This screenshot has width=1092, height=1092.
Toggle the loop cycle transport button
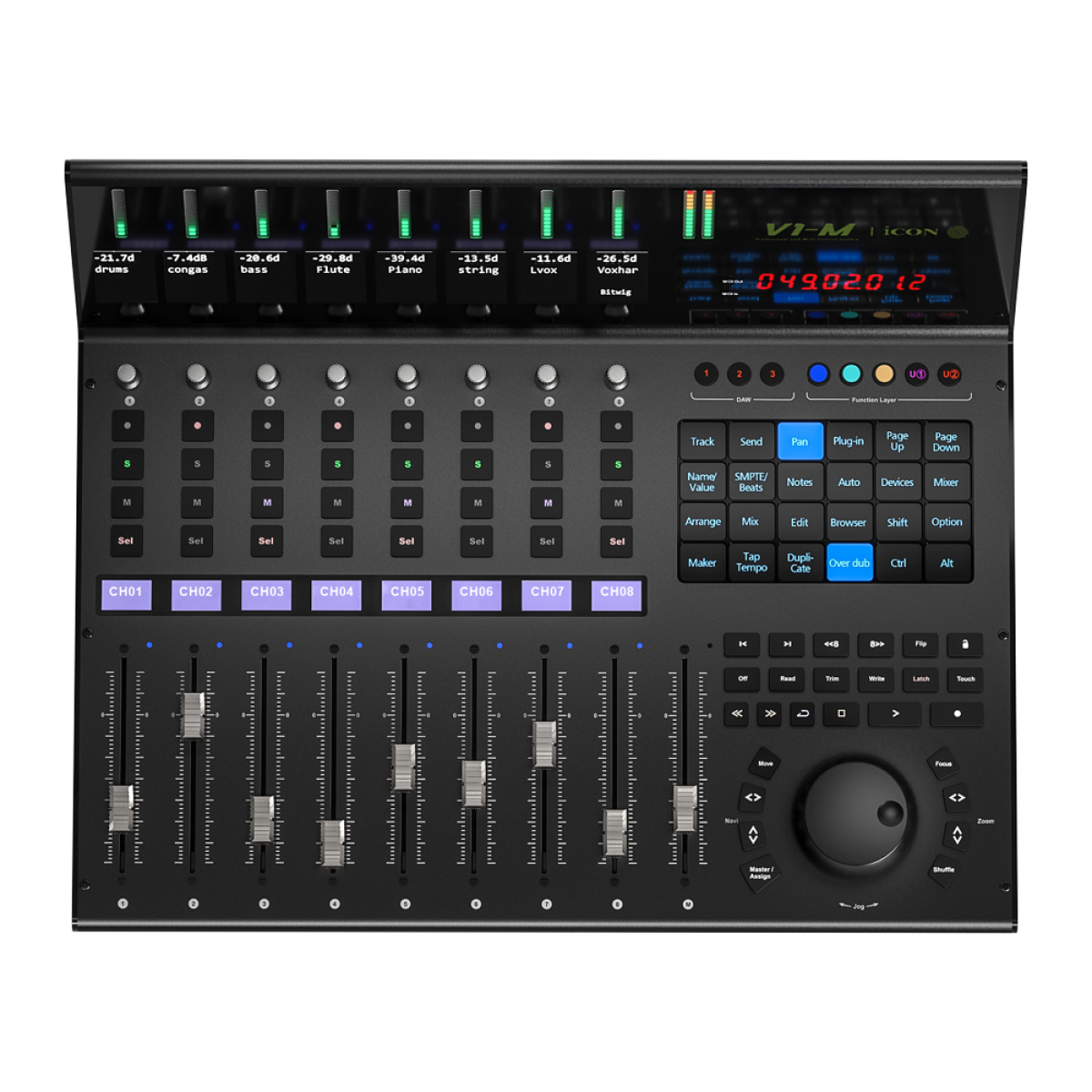tap(803, 713)
